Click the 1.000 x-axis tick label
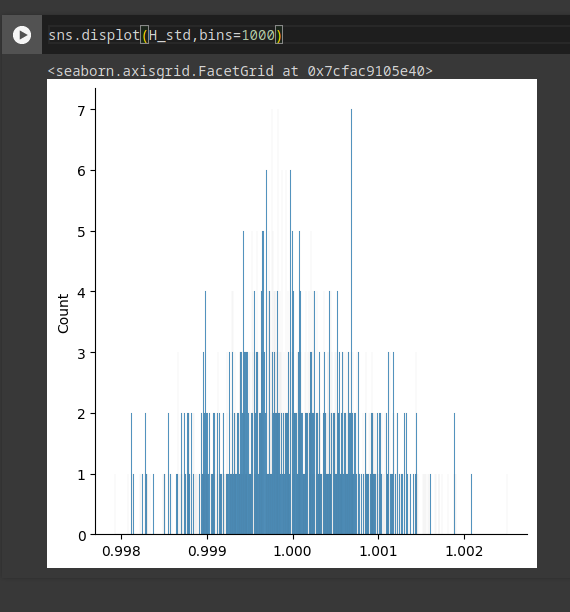The height and width of the screenshot is (612, 570). [292, 551]
